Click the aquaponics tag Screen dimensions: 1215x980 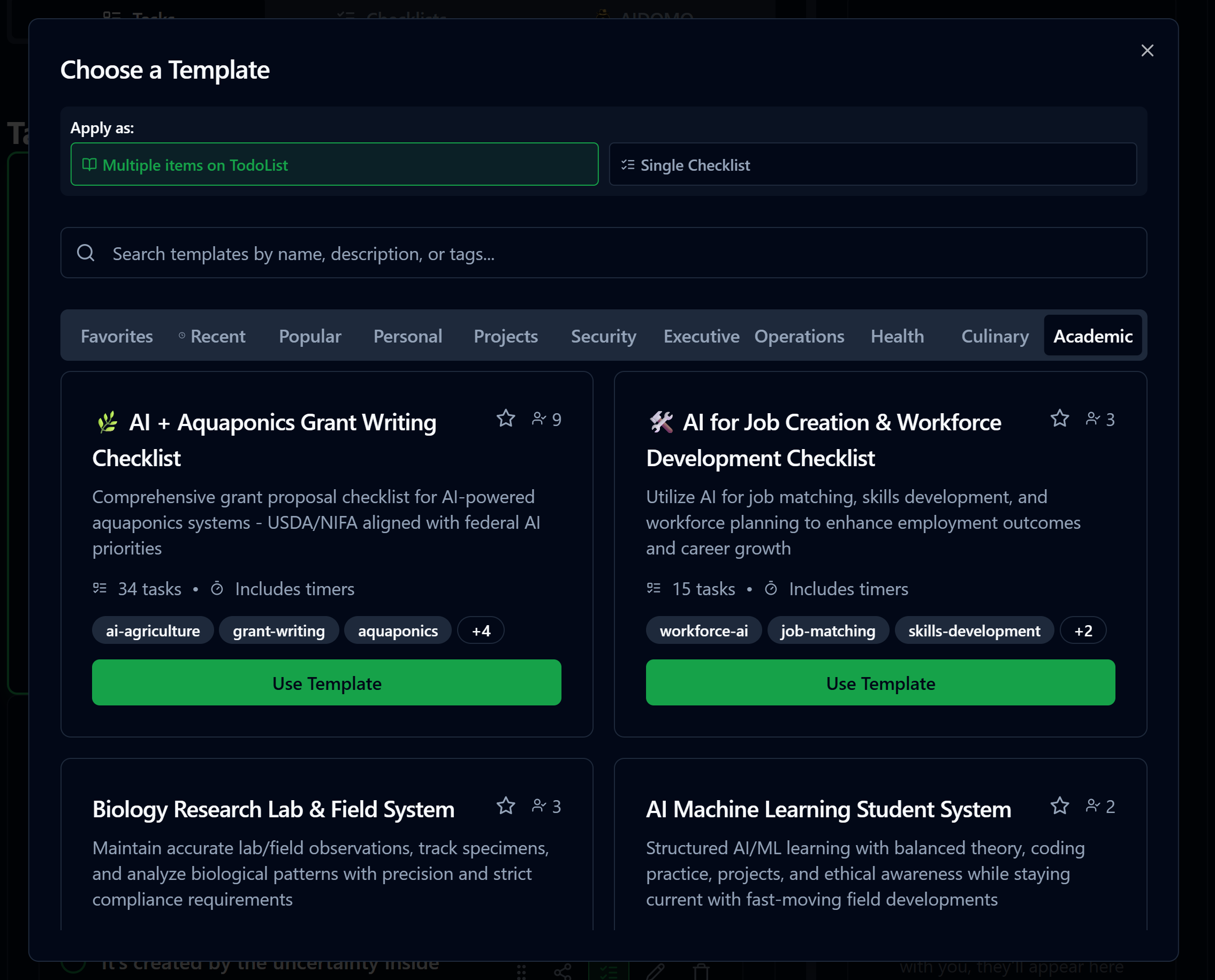coord(398,630)
